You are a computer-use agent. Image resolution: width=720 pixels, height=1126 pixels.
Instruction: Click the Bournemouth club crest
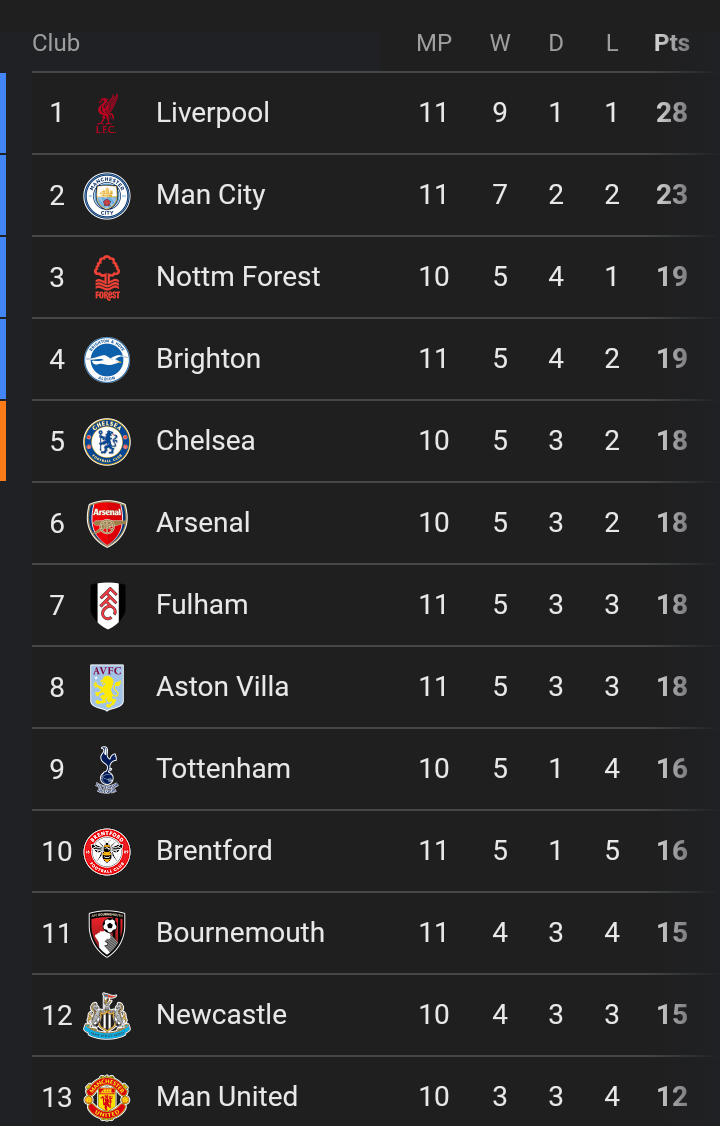tap(106, 933)
